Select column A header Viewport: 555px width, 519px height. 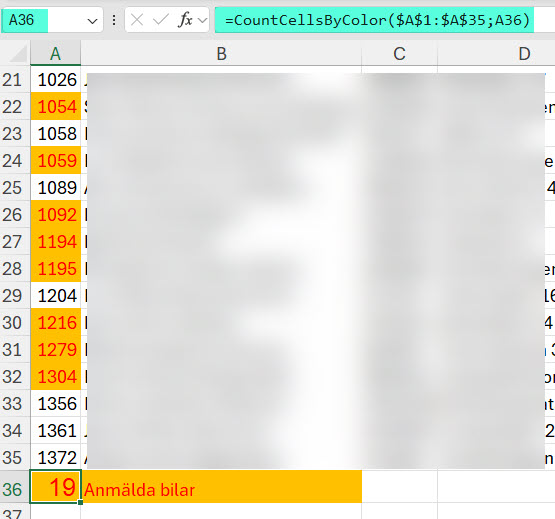(56, 53)
